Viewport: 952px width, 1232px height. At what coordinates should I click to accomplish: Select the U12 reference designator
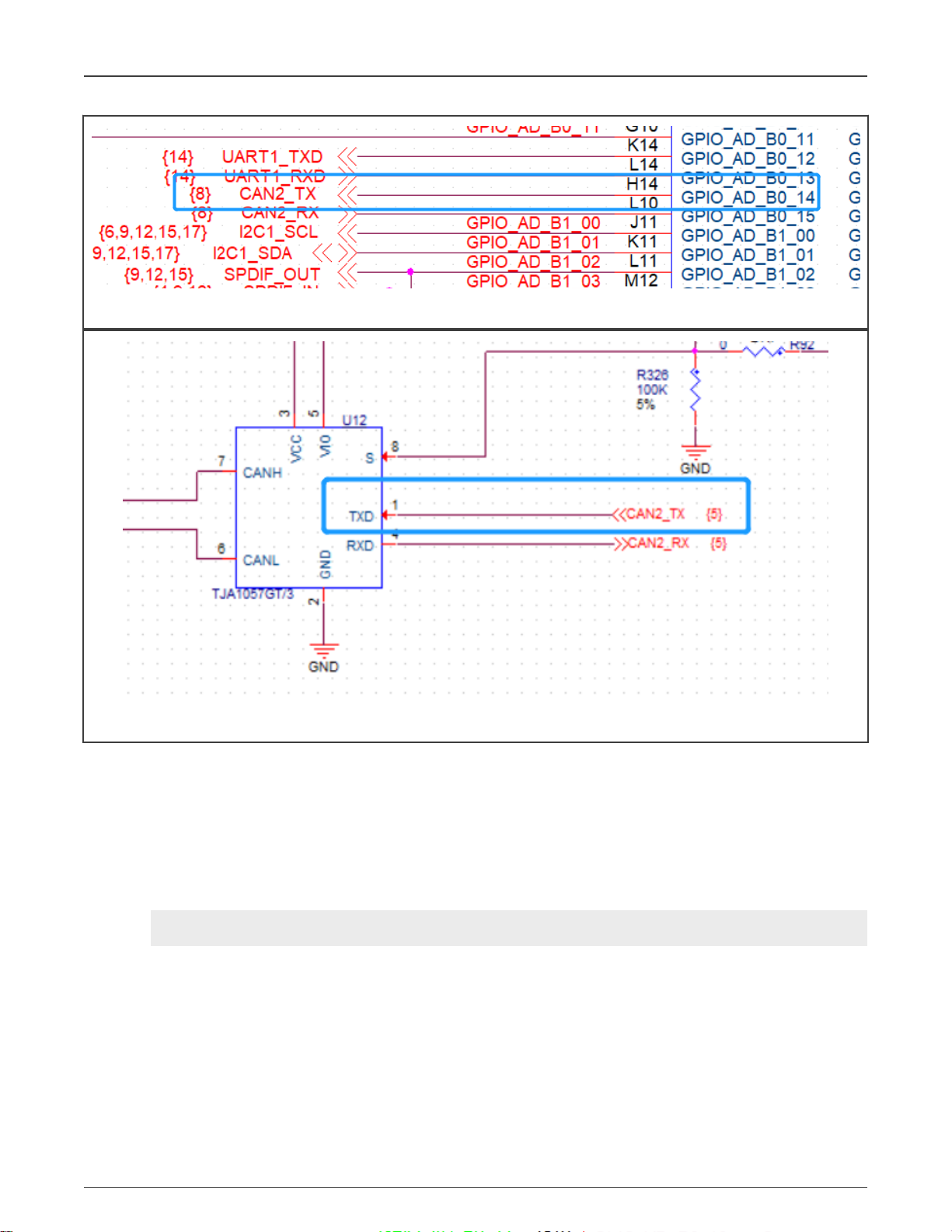click(x=354, y=421)
